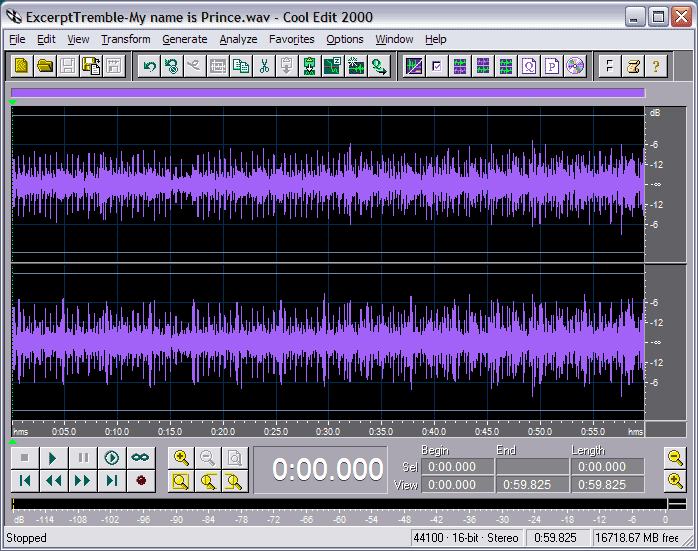698x551 pixels.
Task: Click the vertical Zoom In magnifier
Action: pyautogui.click(x=675, y=481)
